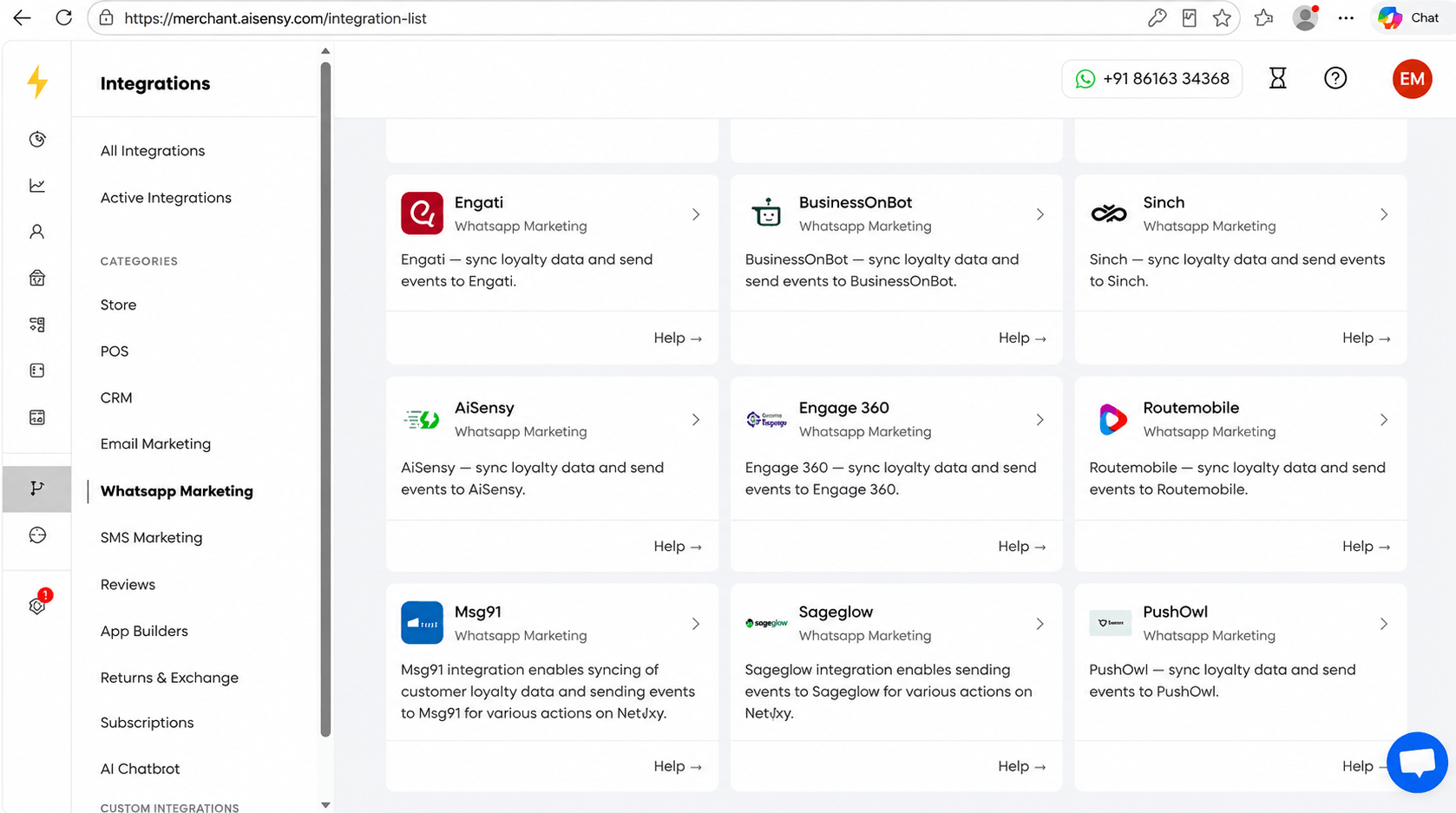The height and width of the screenshot is (813, 1456).
Task: Open the live chat bubble widget
Action: (1417, 763)
